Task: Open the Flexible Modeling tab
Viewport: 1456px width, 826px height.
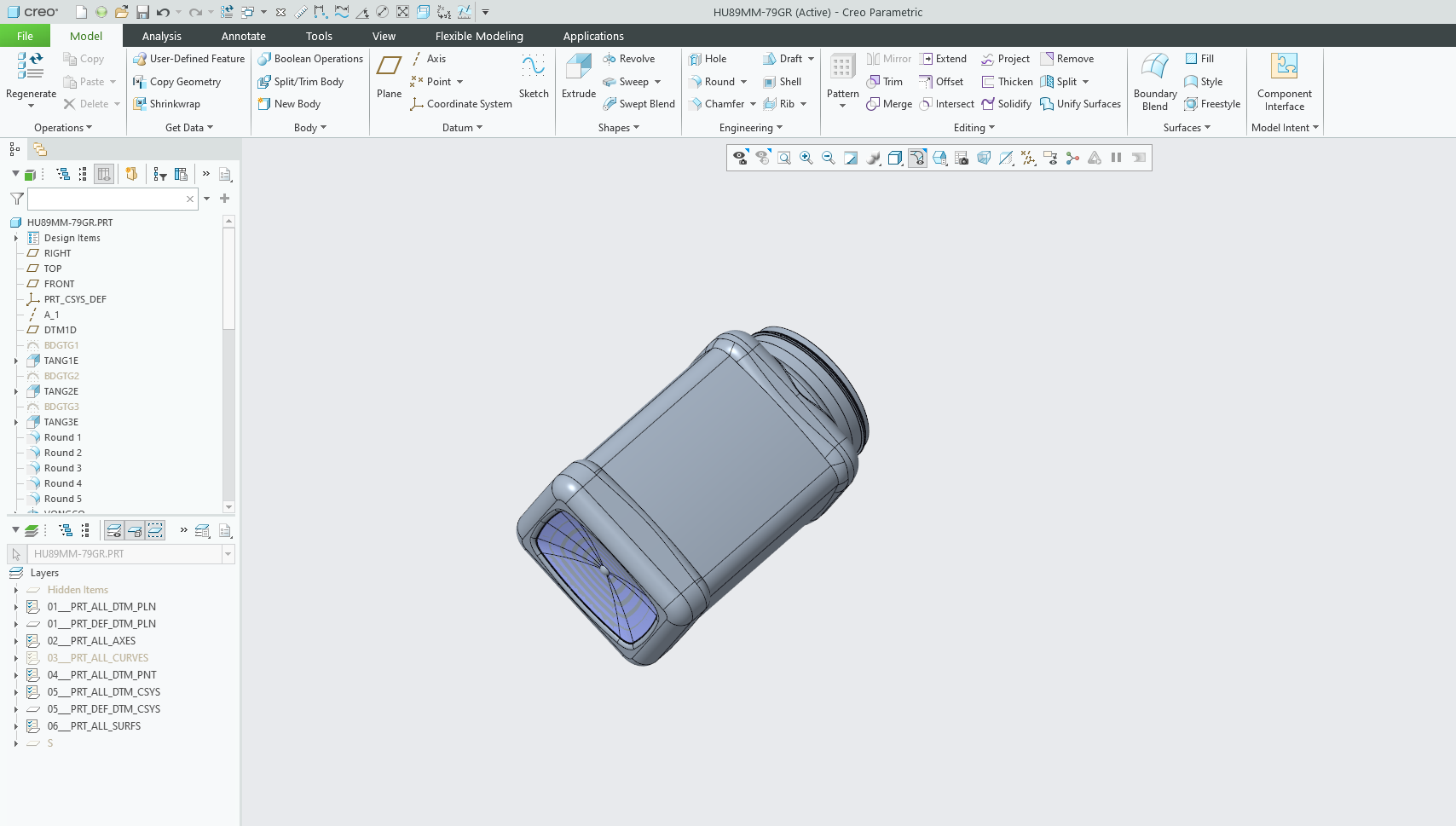Action: (478, 36)
